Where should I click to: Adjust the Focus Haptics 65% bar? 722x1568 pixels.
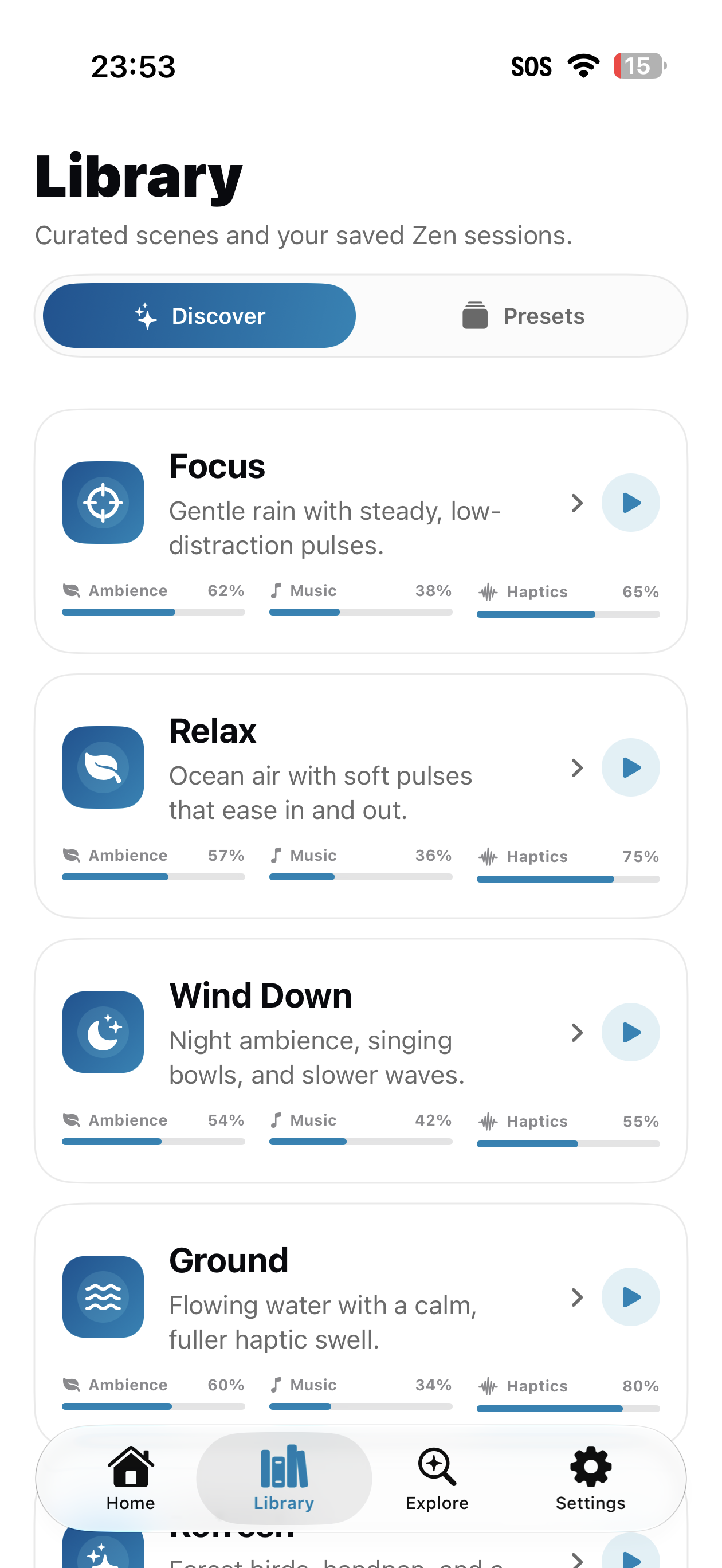[x=568, y=615]
